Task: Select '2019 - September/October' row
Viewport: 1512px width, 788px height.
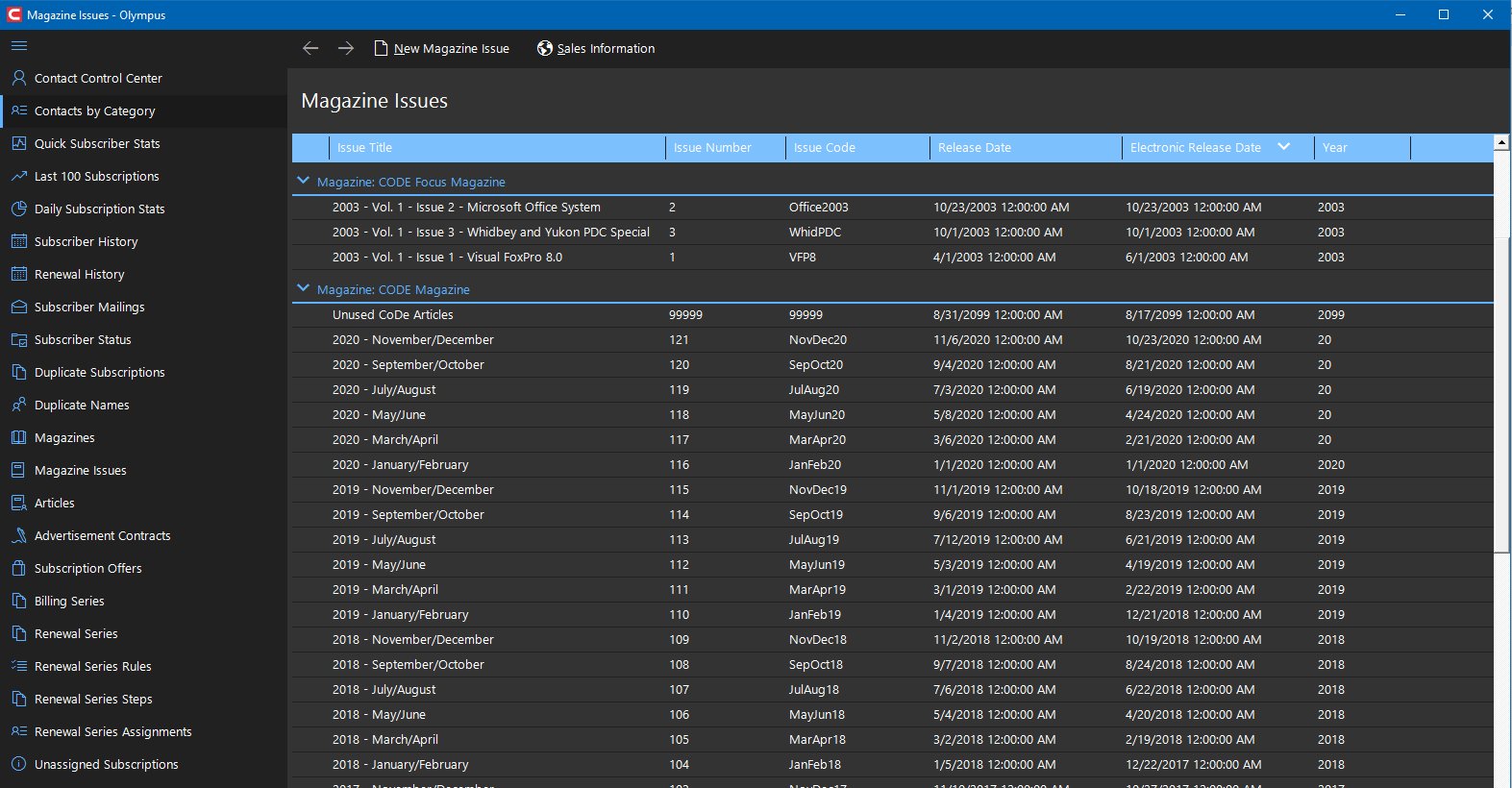Action: coord(893,514)
